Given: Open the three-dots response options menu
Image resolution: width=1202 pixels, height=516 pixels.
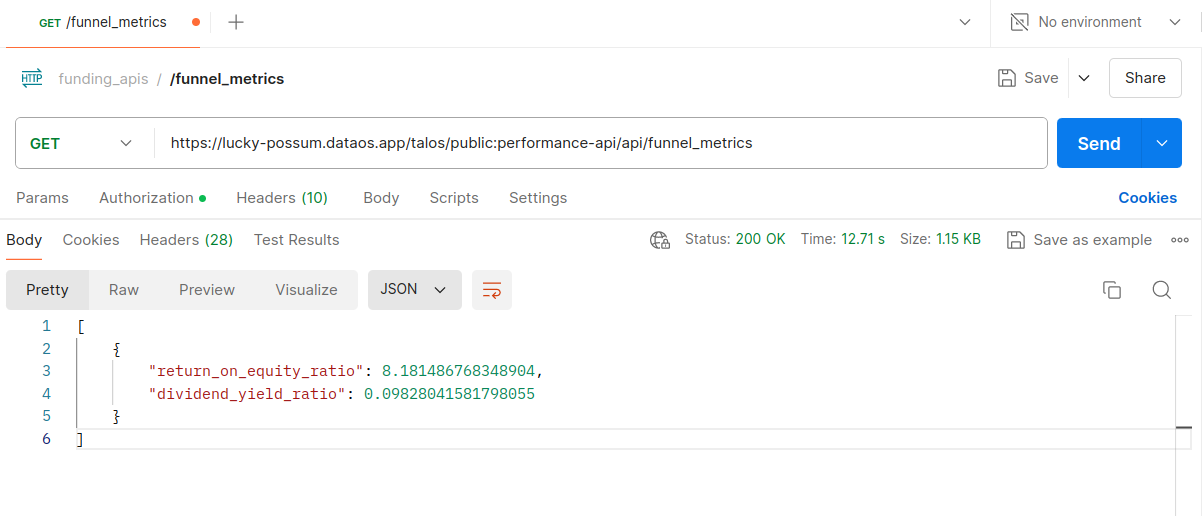Looking at the screenshot, I should (x=1180, y=240).
